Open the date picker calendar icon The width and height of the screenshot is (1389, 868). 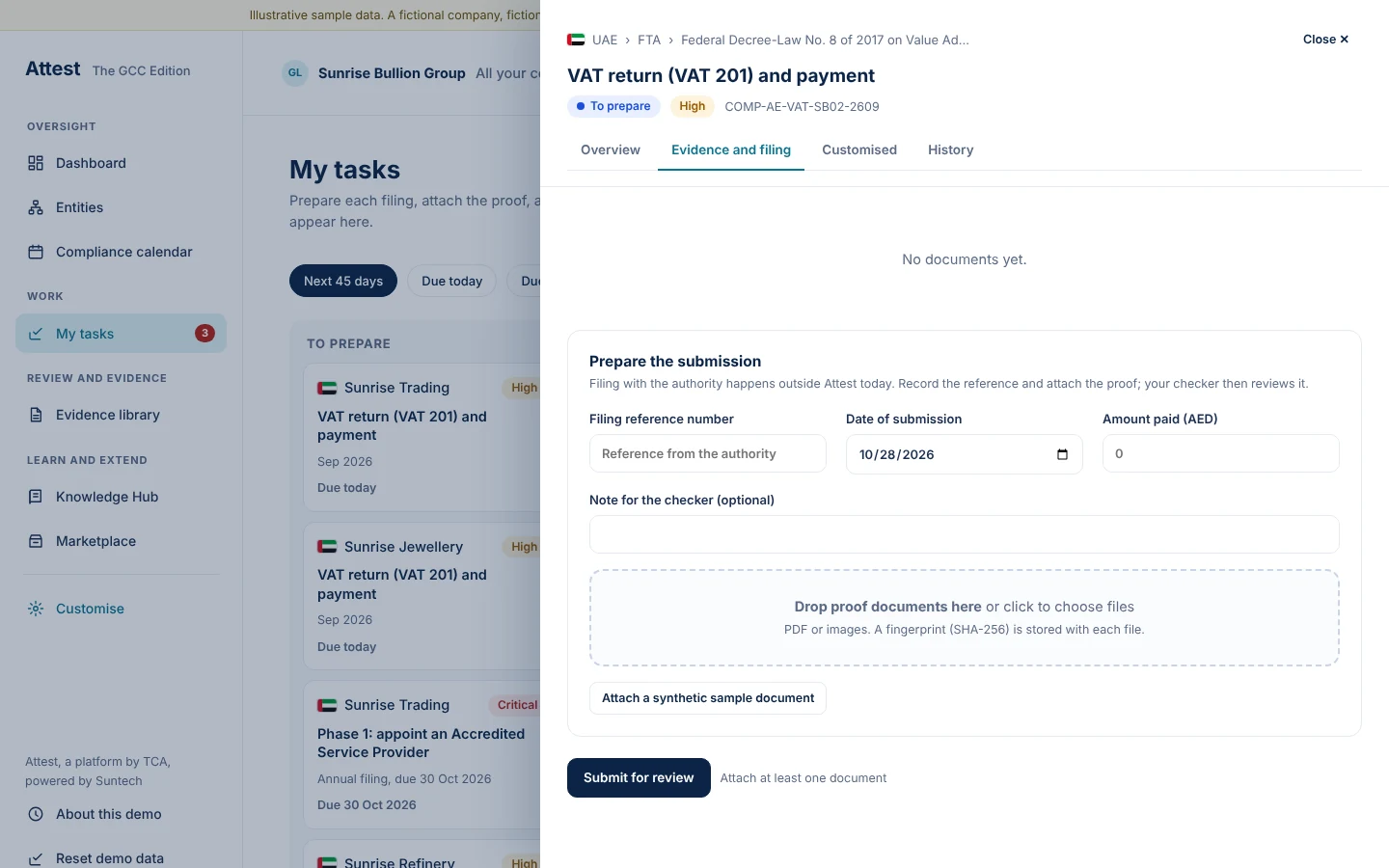pos(1062,454)
